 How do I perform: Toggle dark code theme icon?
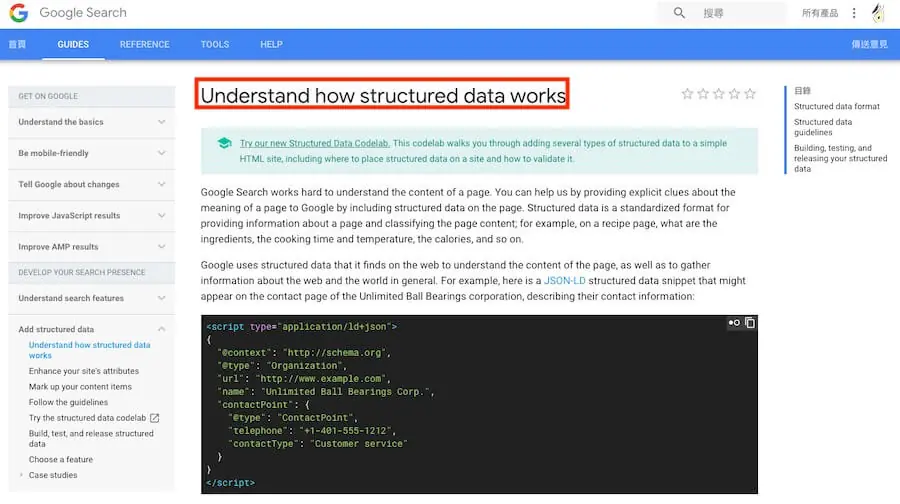734,323
